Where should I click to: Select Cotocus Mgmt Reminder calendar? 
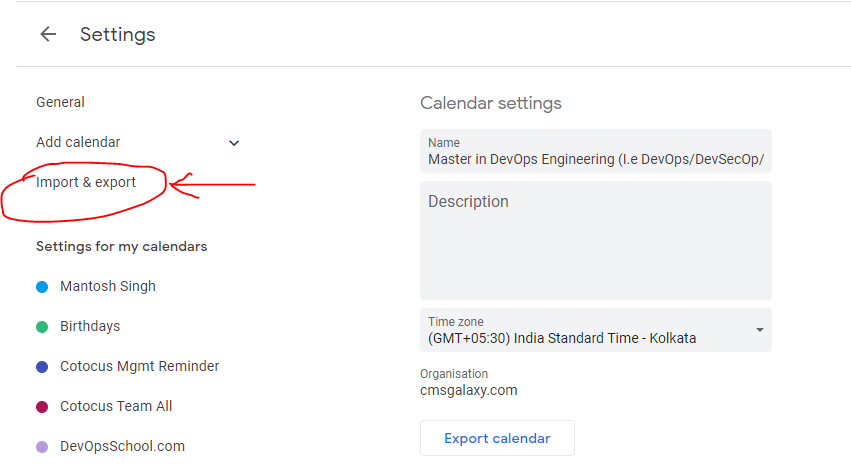139,366
